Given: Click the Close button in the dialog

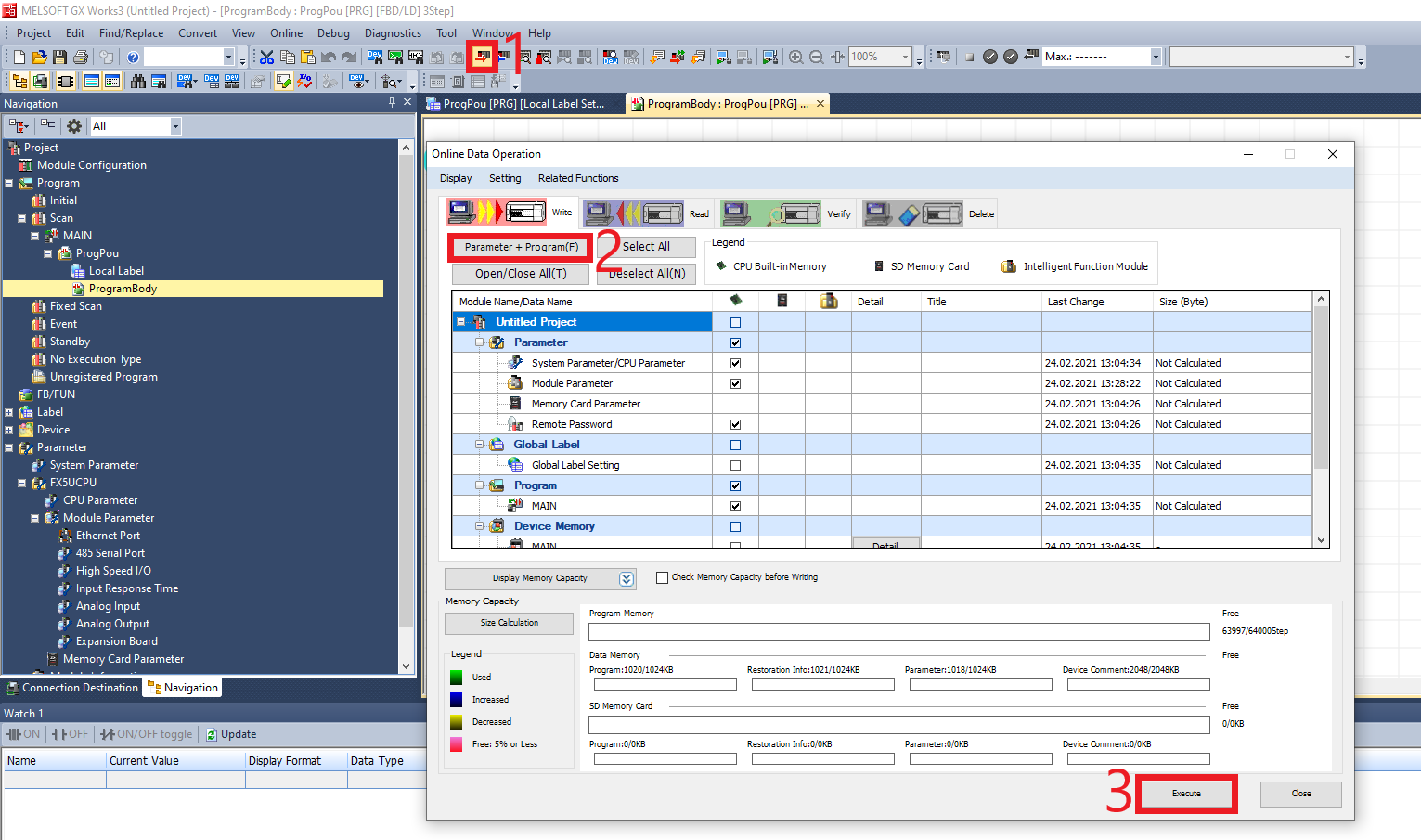Looking at the screenshot, I should point(1301,794).
